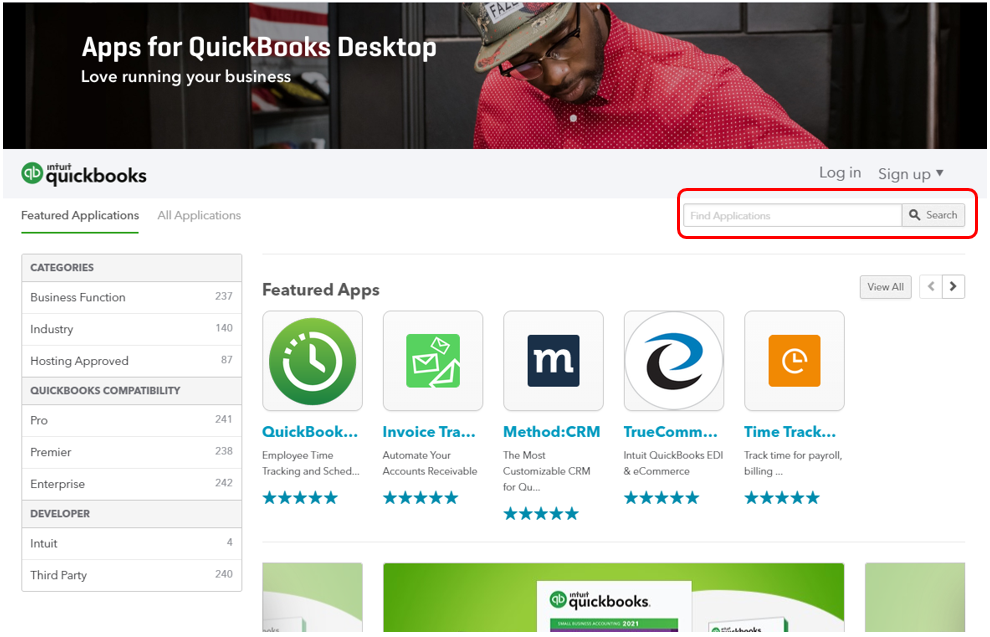Click 'The Most Customizable CRM for Qu...' description
Screen dimensions: 990x637
click(x=547, y=471)
